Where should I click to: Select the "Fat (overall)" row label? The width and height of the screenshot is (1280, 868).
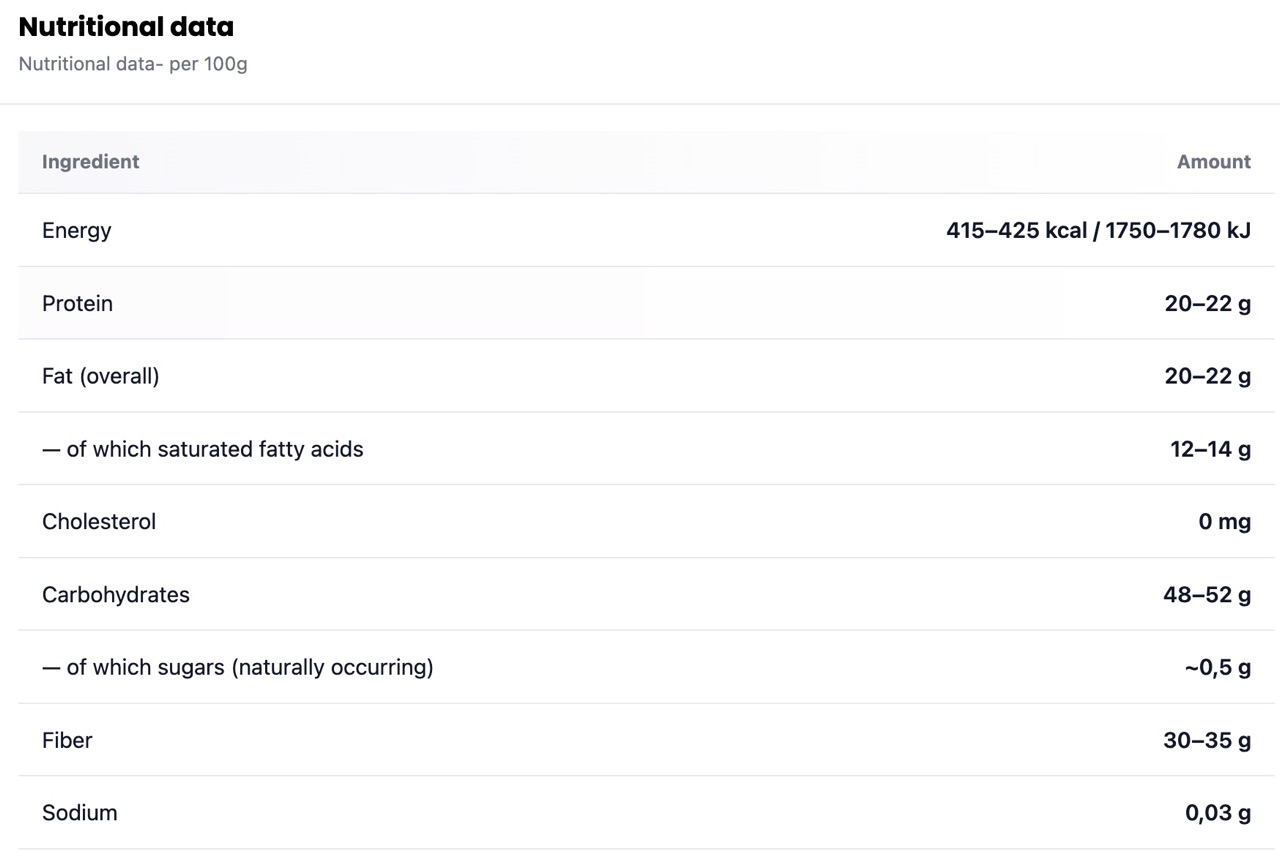pos(100,377)
